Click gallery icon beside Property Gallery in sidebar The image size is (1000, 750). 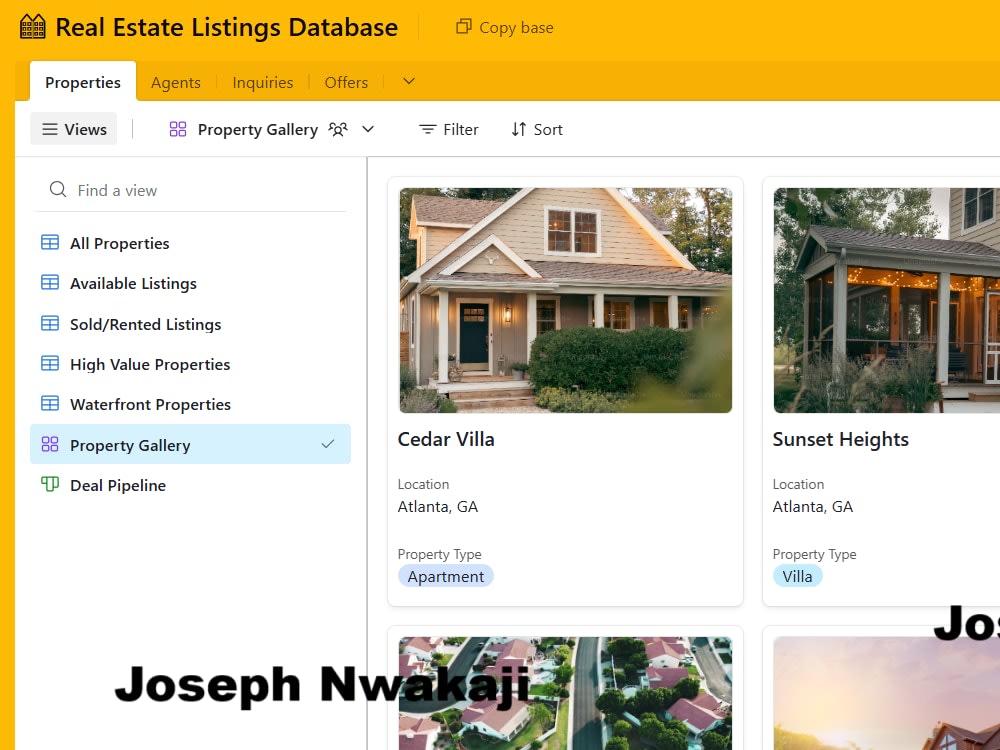[x=50, y=444]
